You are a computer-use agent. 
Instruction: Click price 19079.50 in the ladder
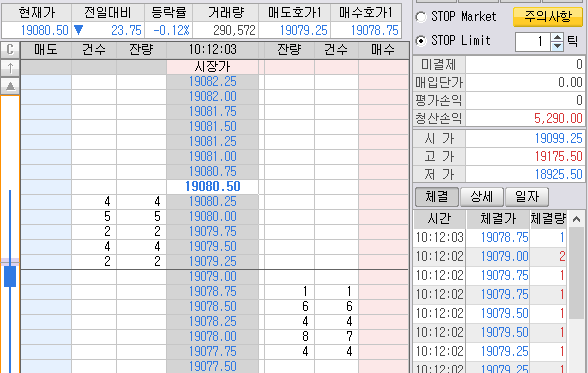[213, 247]
